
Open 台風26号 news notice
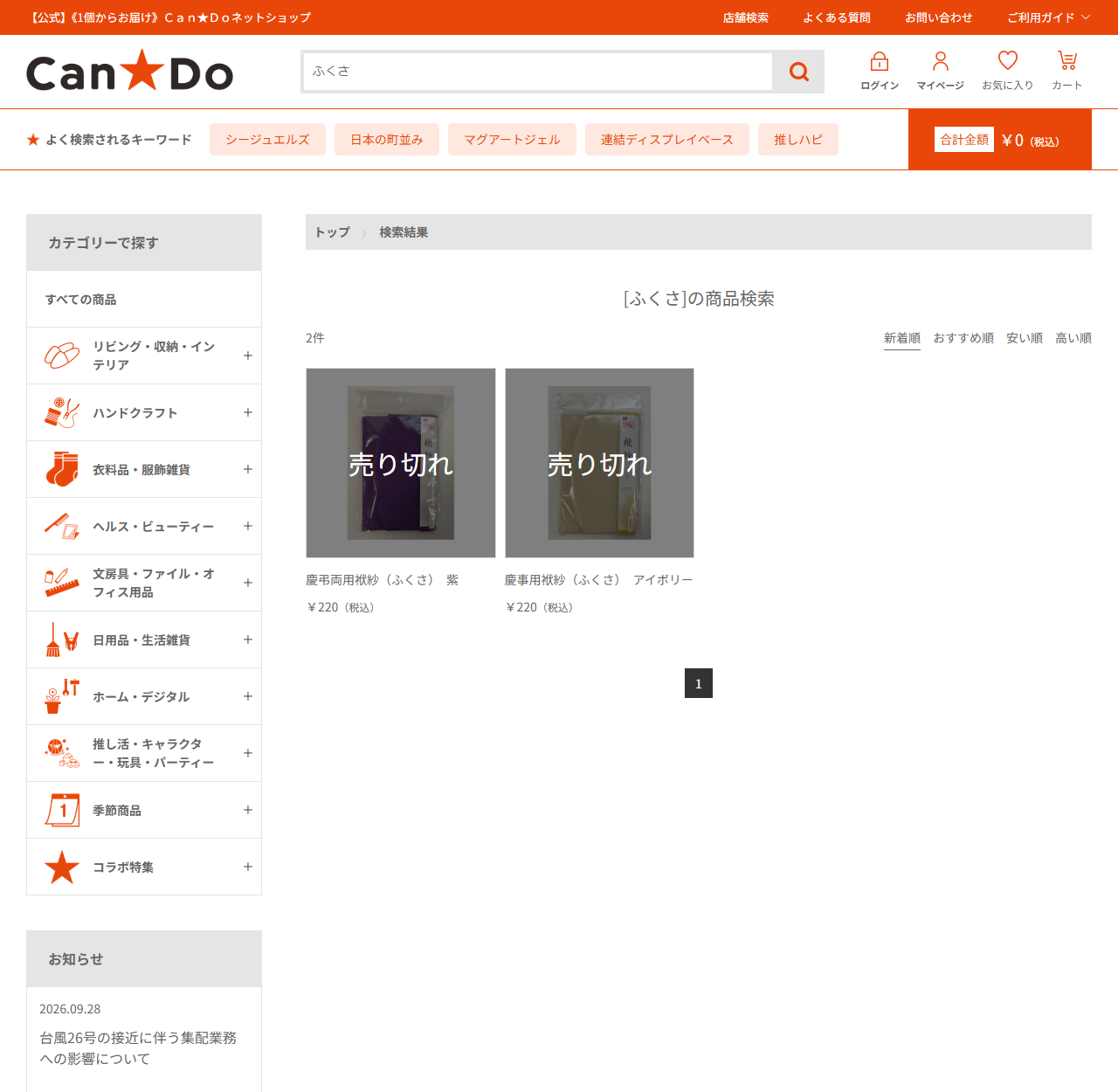click(x=138, y=1048)
